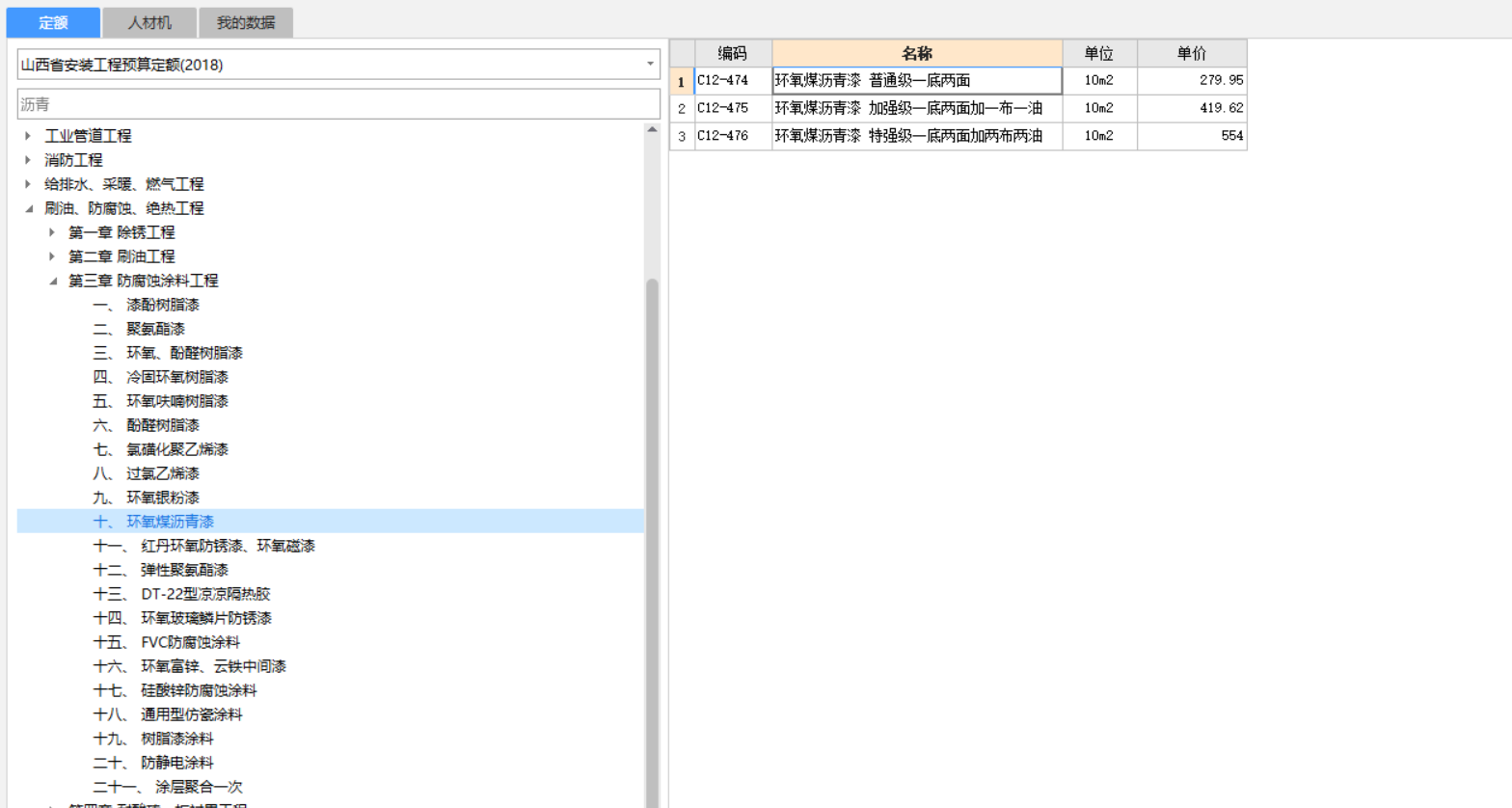Screen dimensions: 1512x808
Task: Click code cell C12-476
Action: 733,137
